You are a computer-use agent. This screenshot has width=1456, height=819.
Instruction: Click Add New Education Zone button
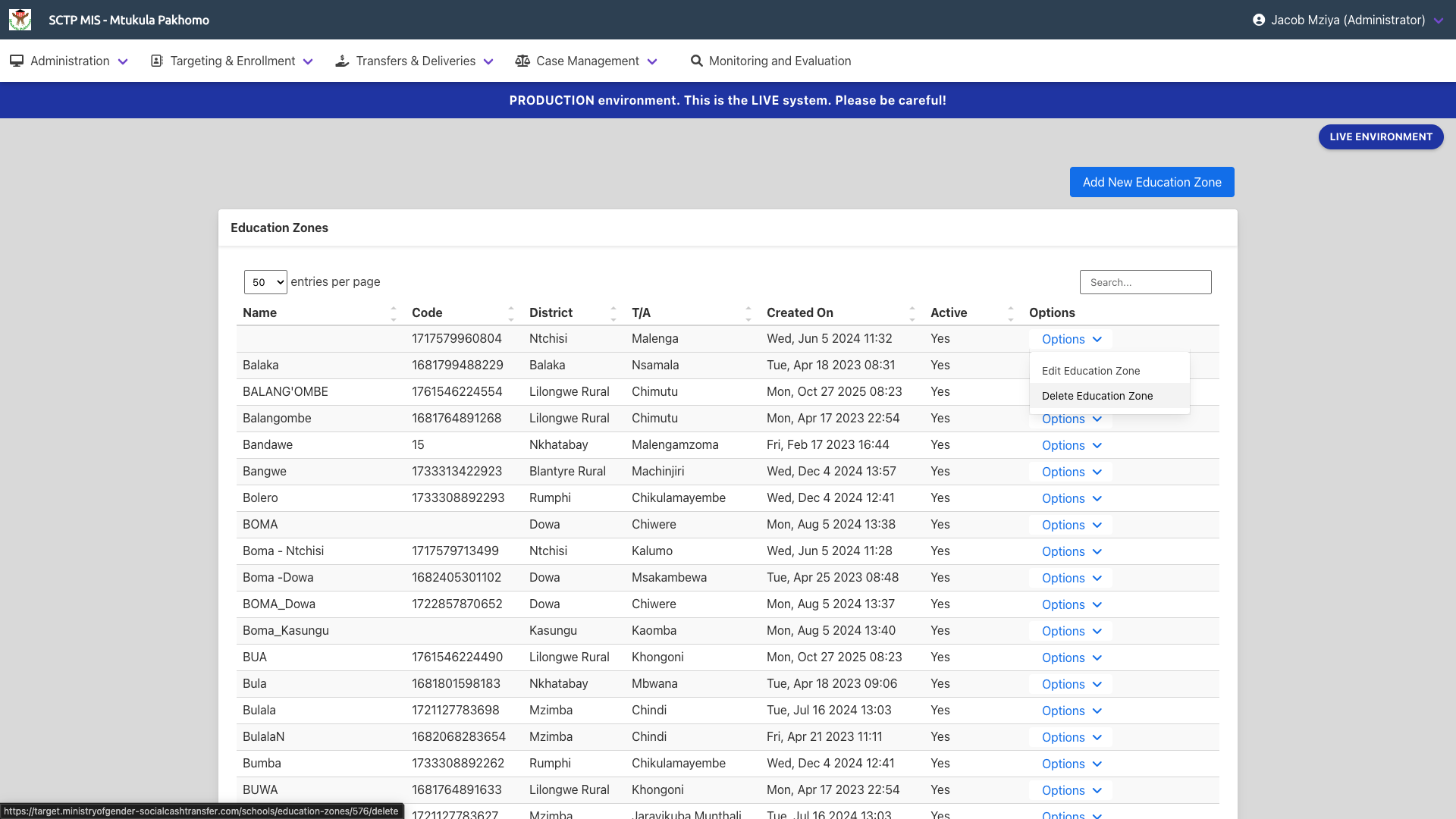click(1152, 182)
